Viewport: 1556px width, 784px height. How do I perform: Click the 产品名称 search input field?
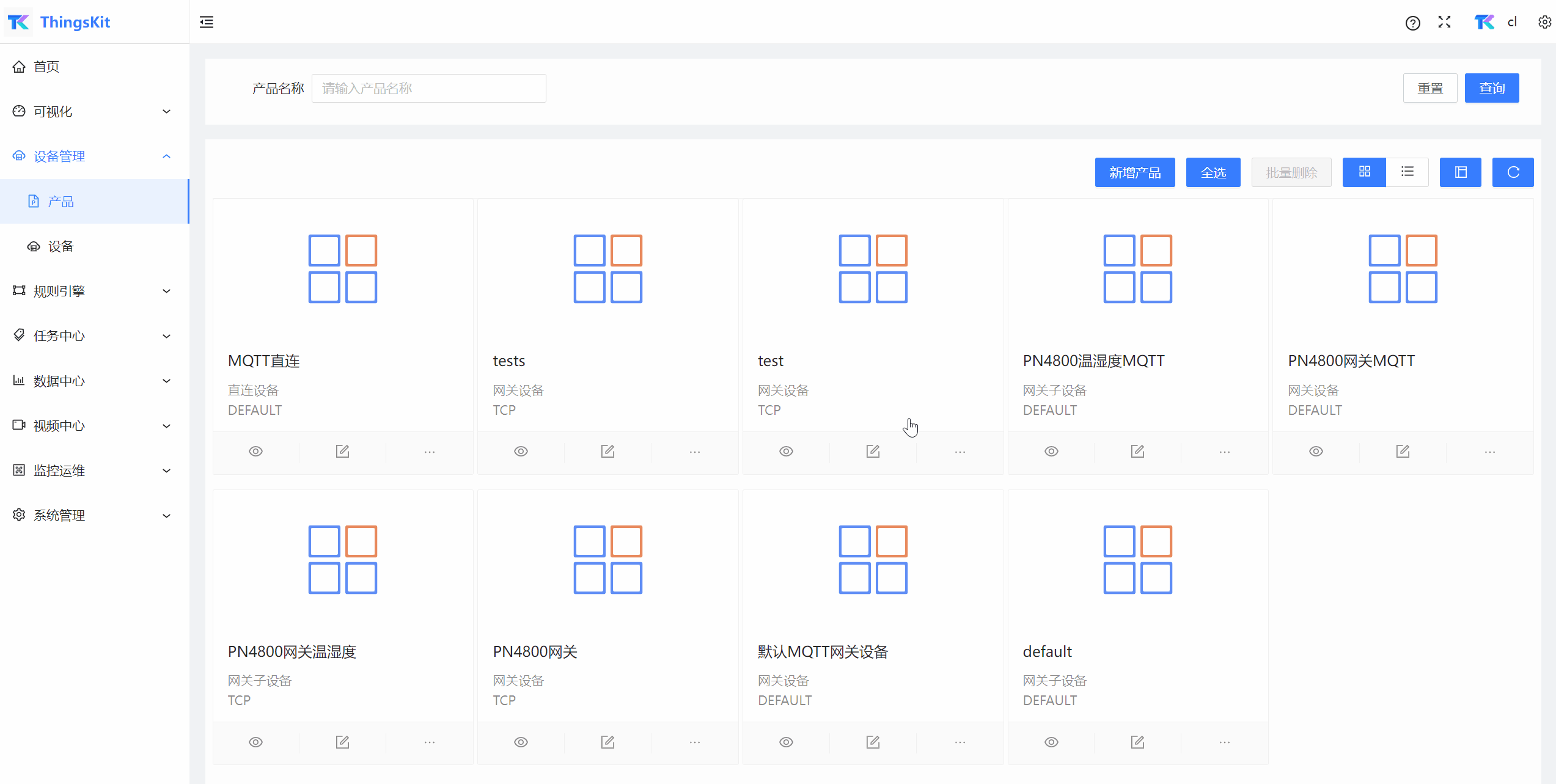click(x=428, y=89)
